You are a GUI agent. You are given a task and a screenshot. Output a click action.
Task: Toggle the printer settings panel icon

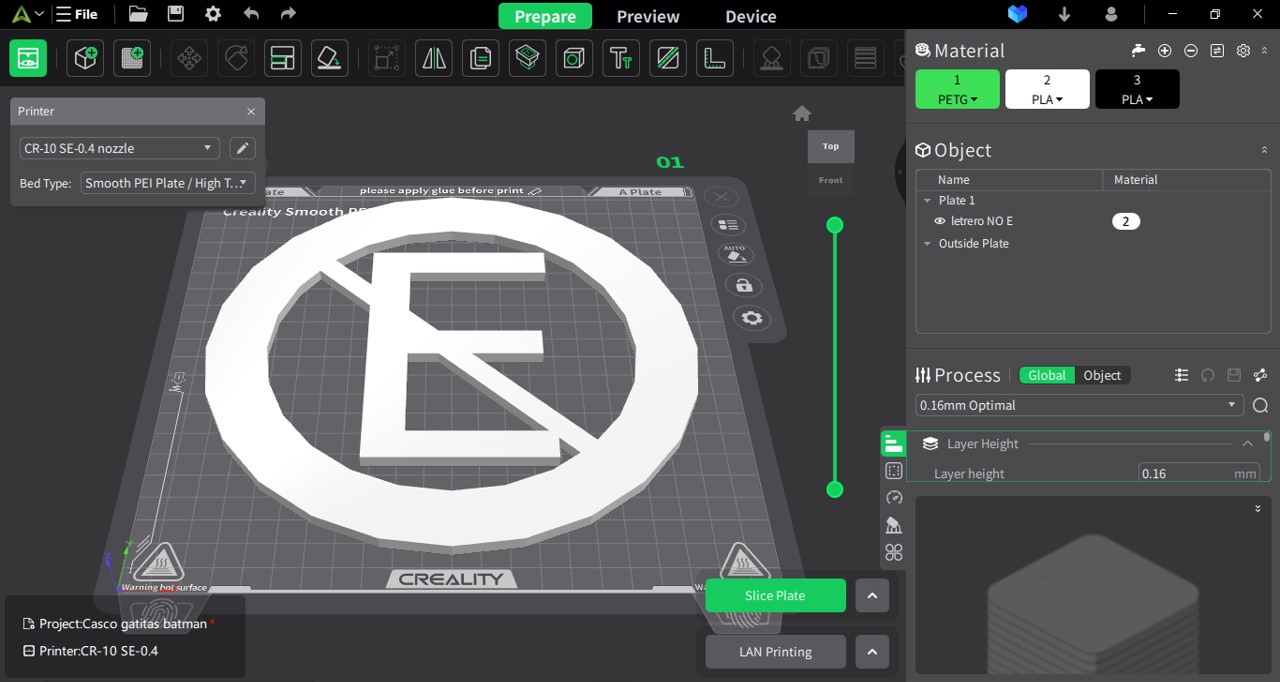pos(28,58)
